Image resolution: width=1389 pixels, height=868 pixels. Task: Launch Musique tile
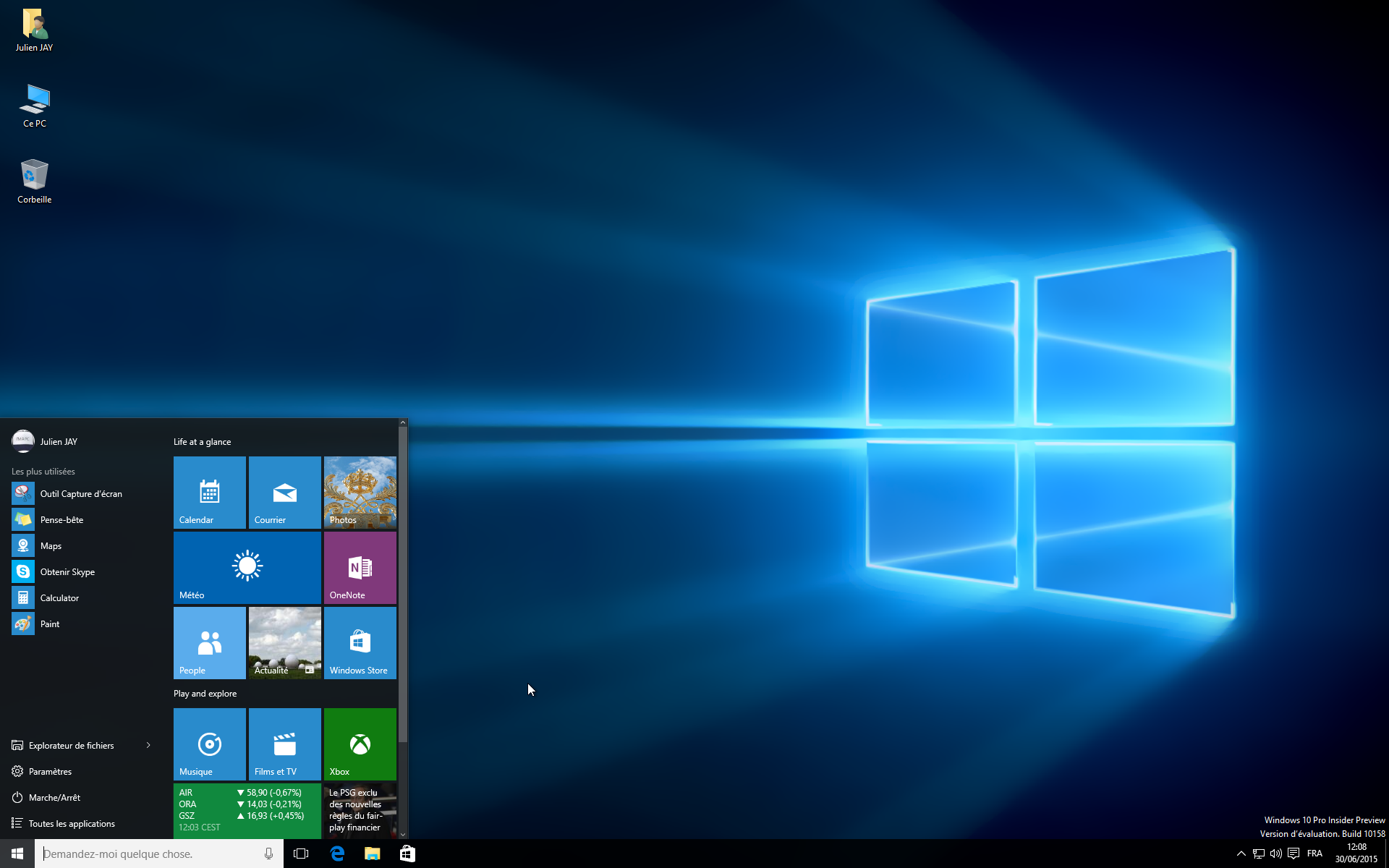[210, 744]
